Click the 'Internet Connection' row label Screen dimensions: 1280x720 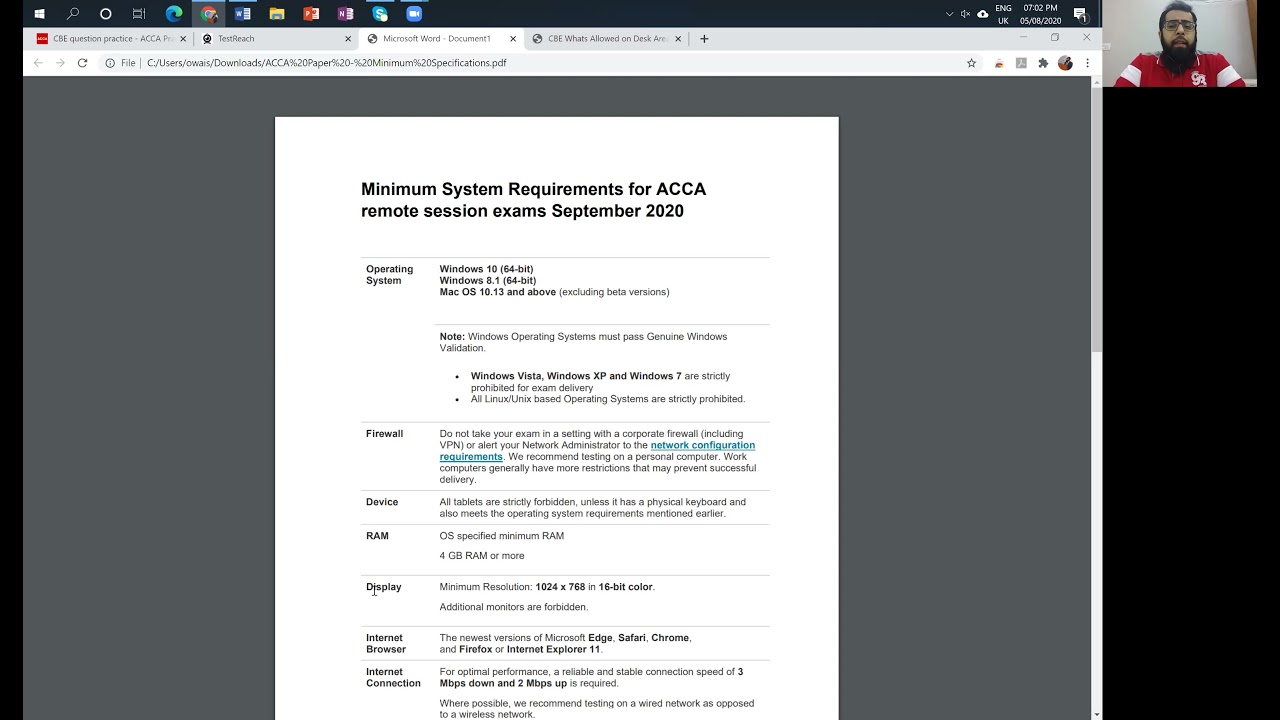(393, 678)
